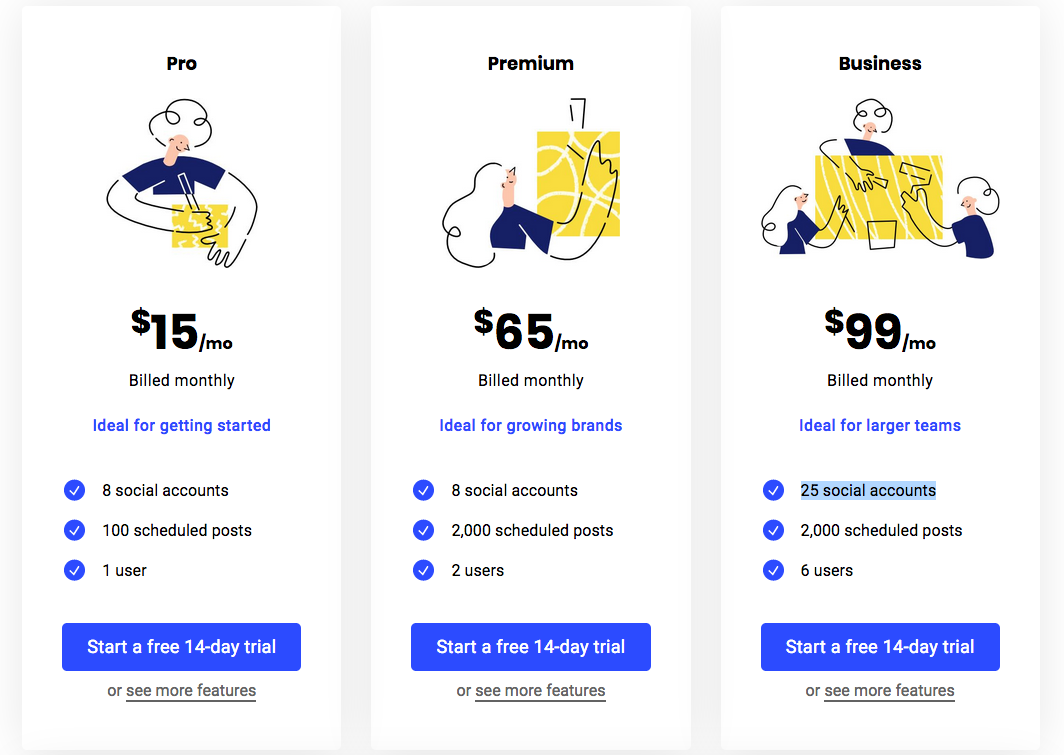Click the Premium plan illustration
Screen dimensions: 1064x755
(x=531, y=182)
